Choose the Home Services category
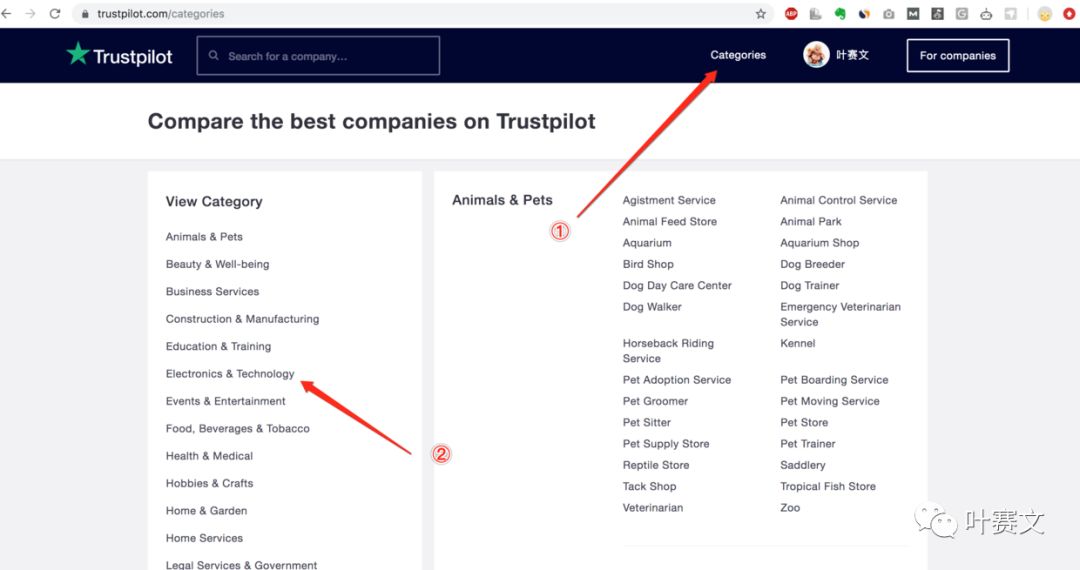The image size is (1080, 570). coord(205,538)
